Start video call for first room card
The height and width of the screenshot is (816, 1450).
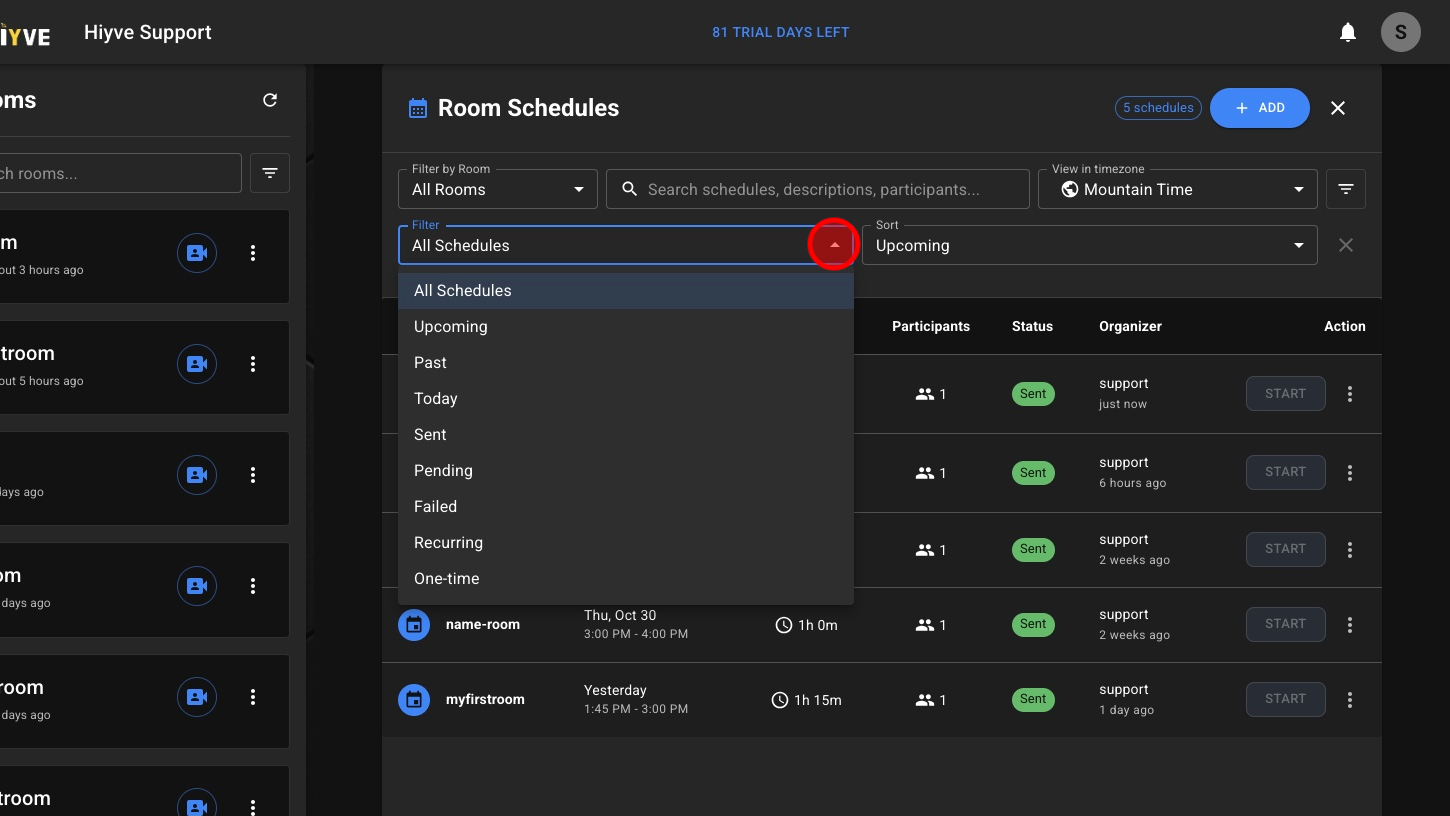coord(197,253)
